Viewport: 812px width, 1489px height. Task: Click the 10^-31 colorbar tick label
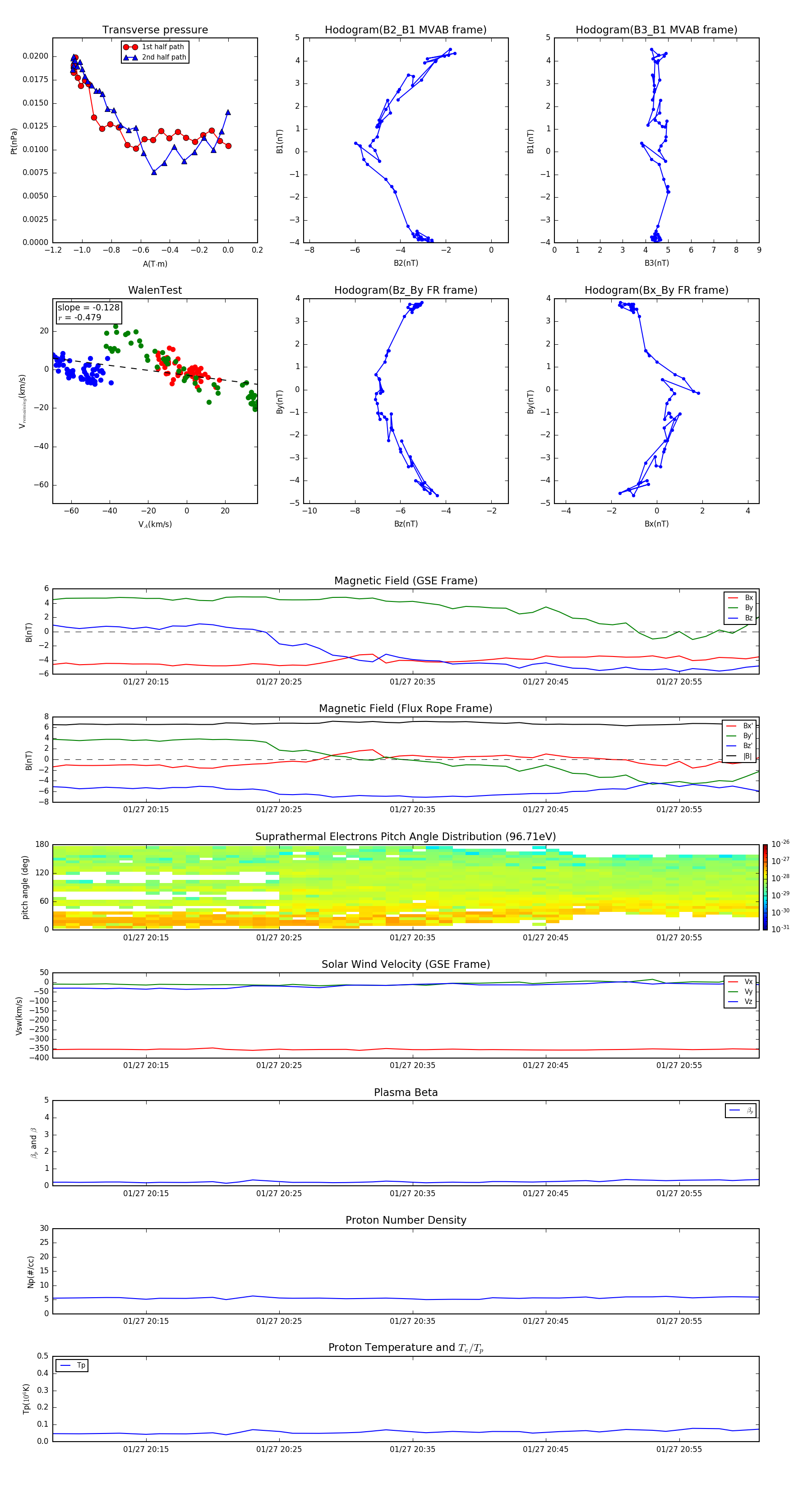(780, 929)
